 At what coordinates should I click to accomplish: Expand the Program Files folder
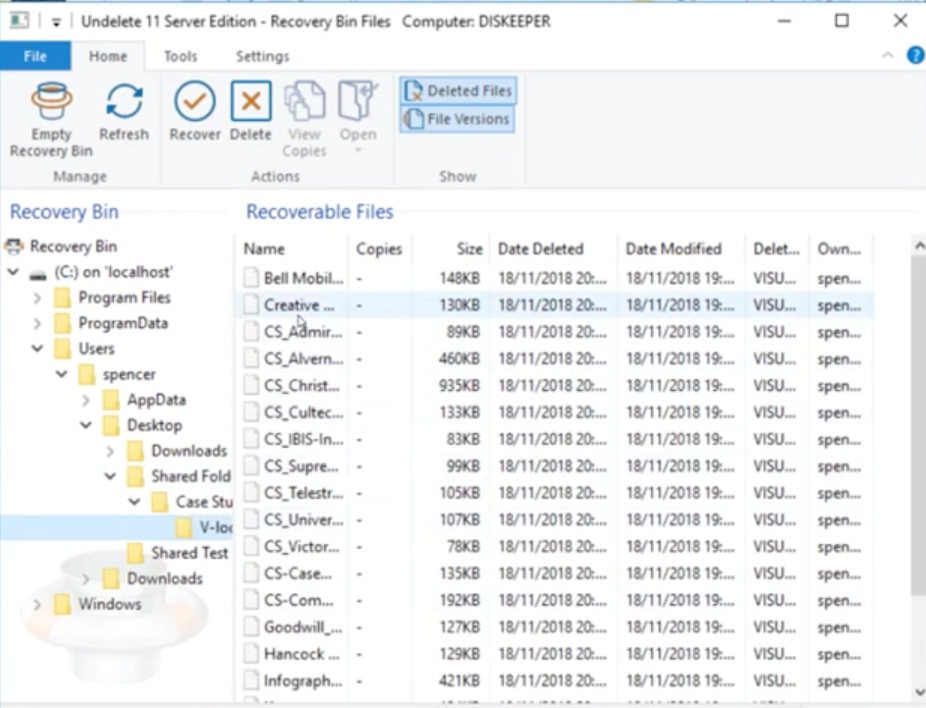pyautogui.click(x=37, y=298)
